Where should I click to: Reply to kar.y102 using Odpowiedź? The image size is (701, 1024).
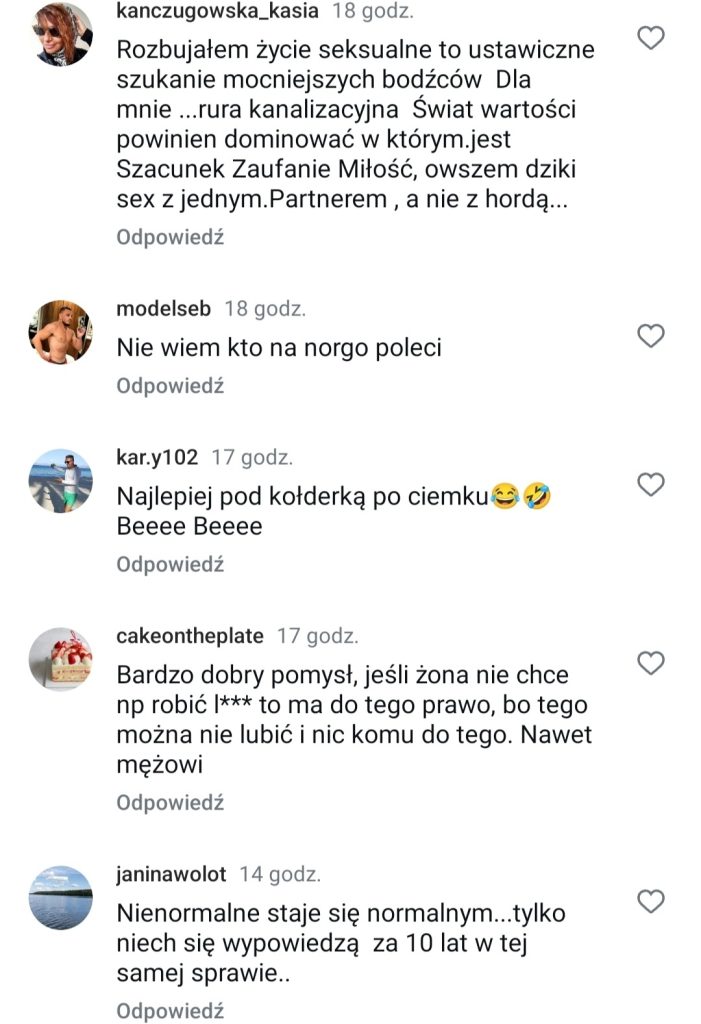point(169,564)
